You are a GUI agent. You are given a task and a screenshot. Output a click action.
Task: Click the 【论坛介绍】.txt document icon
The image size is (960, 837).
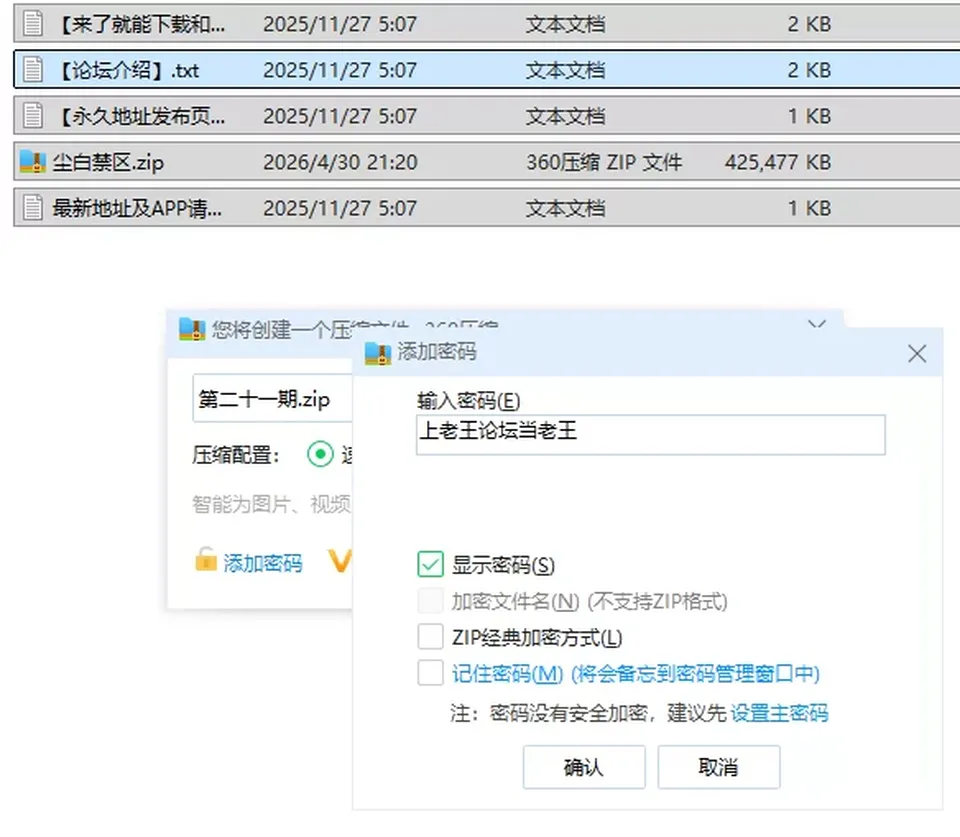coord(33,70)
